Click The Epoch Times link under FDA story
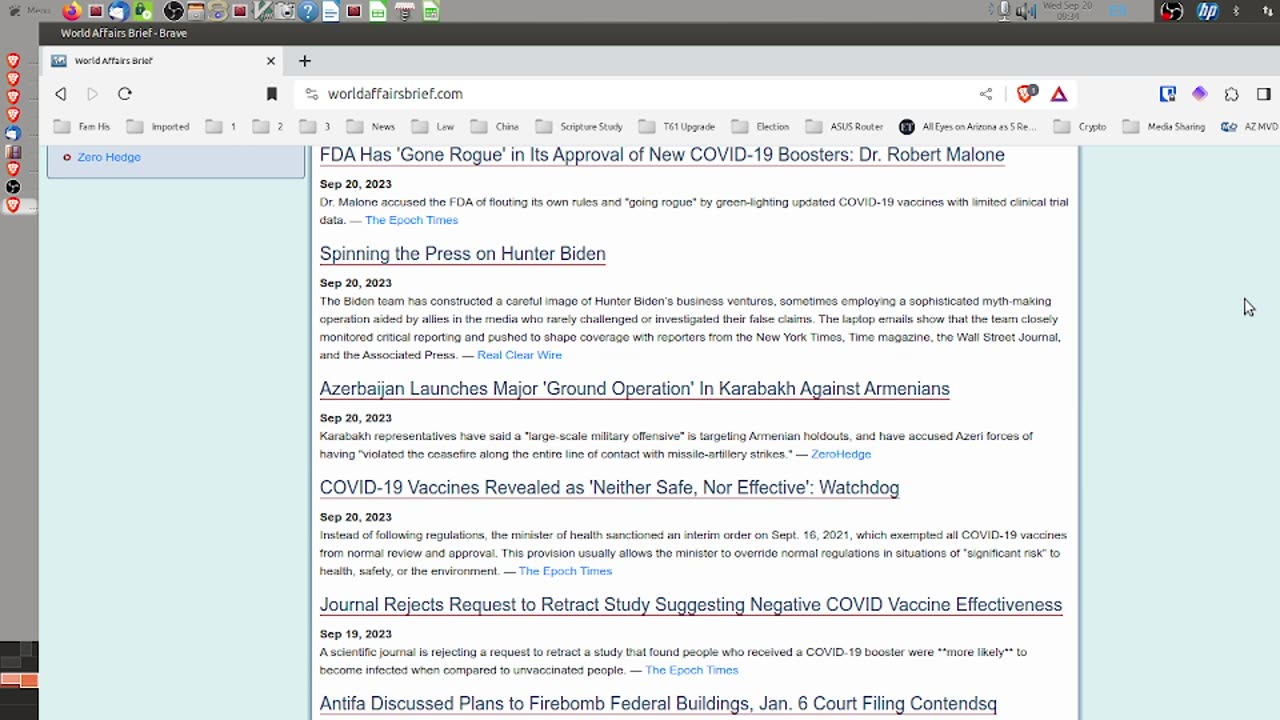Image resolution: width=1280 pixels, height=720 pixels. (411, 220)
